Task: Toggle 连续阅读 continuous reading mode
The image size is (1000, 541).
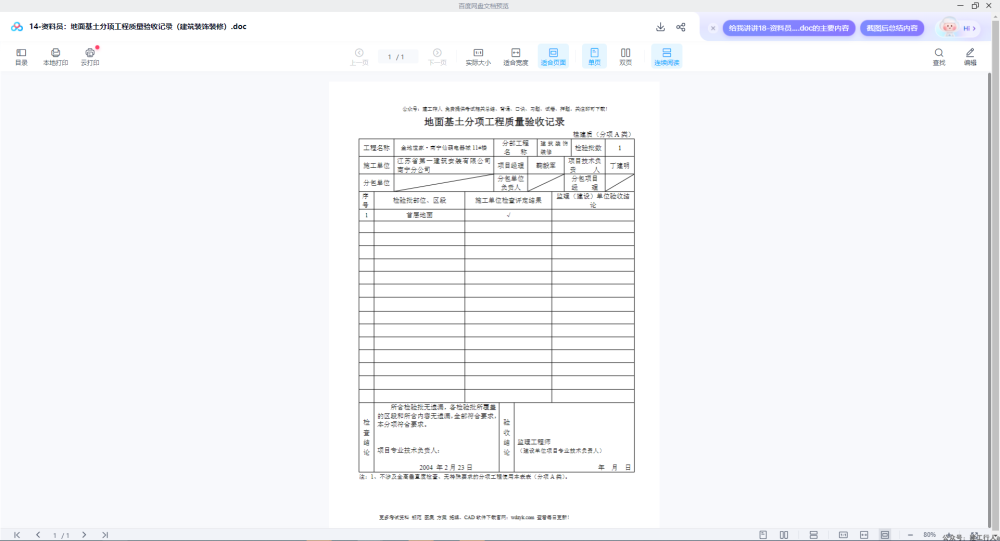Action: [x=666, y=56]
